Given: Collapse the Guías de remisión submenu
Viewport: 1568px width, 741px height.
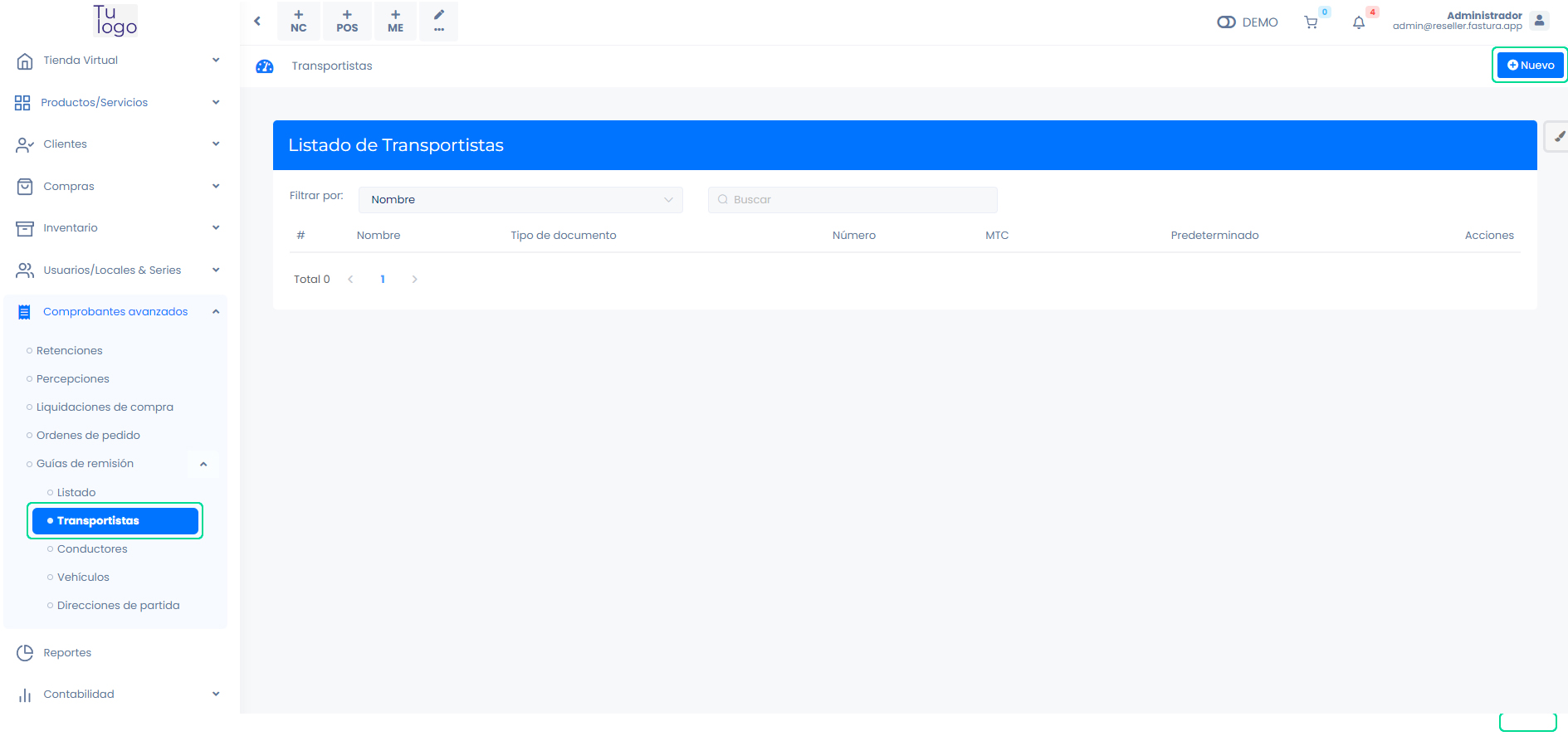Looking at the screenshot, I should tap(203, 464).
